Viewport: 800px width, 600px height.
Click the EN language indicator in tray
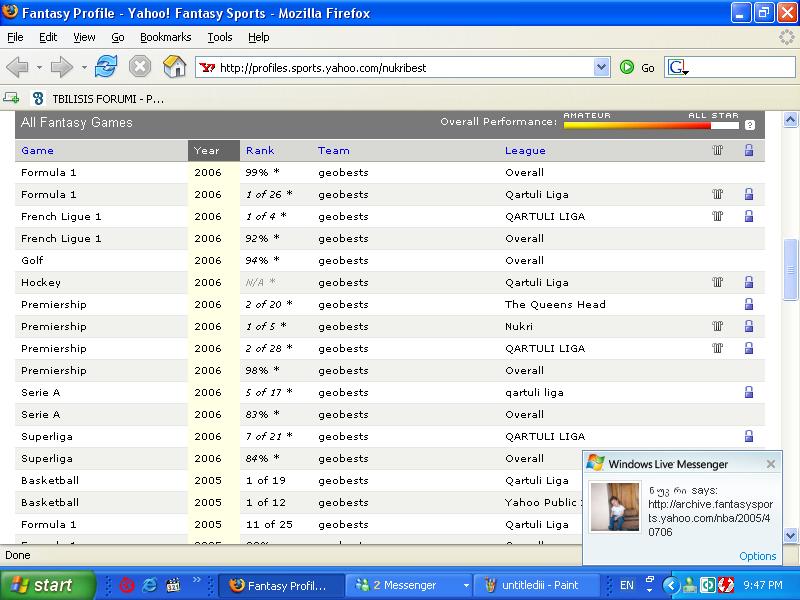pyautogui.click(x=627, y=585)
